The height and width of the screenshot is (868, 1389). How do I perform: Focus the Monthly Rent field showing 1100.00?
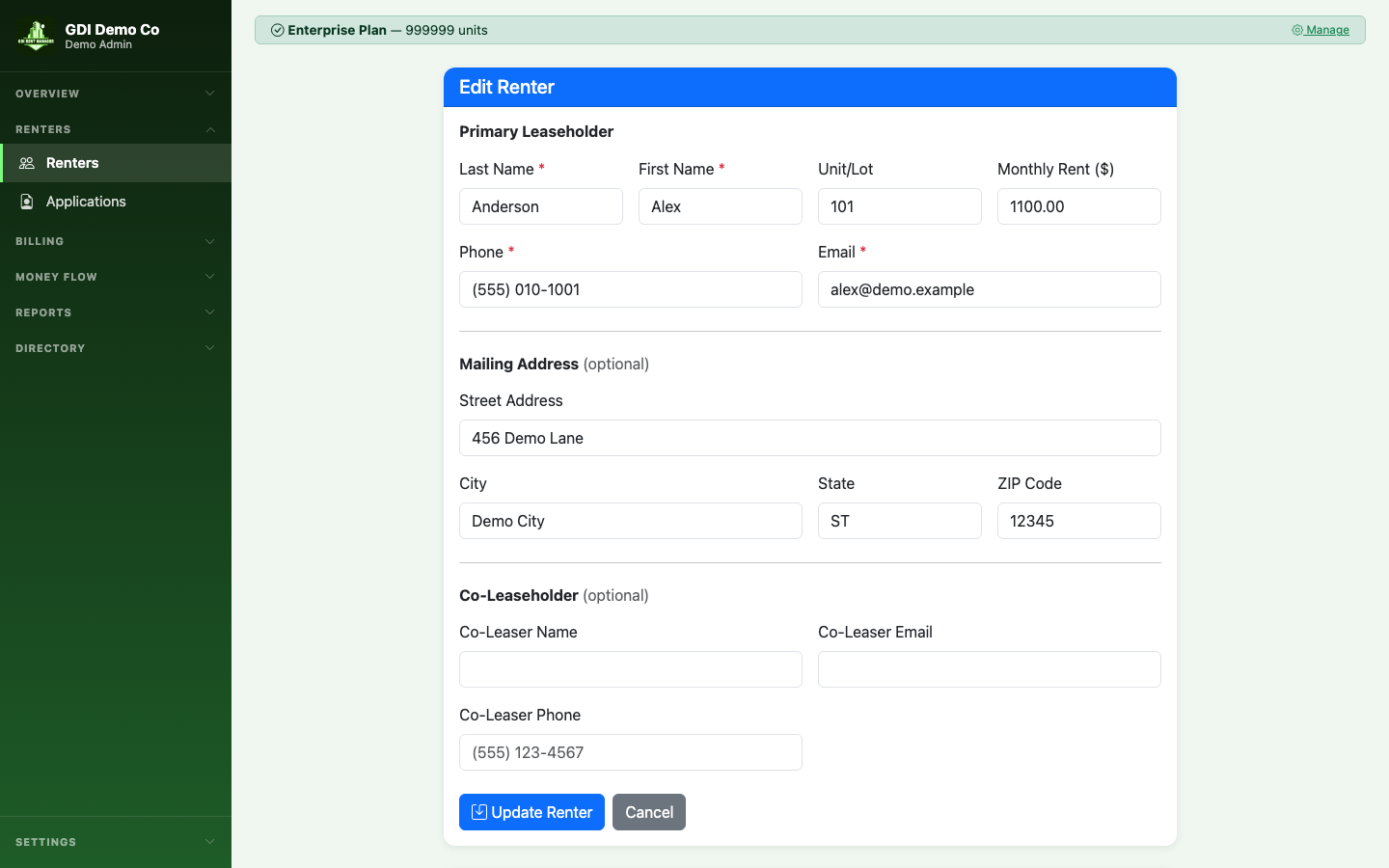[1079, 206]
